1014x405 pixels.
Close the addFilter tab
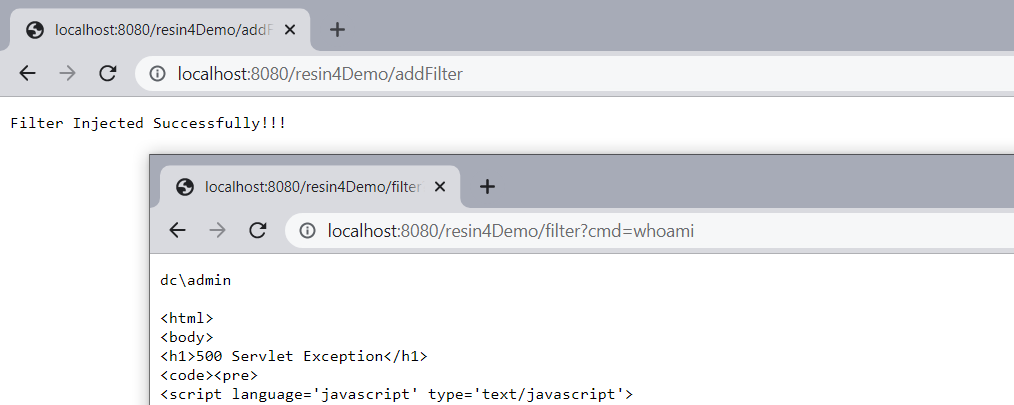(x=290, y=30)
